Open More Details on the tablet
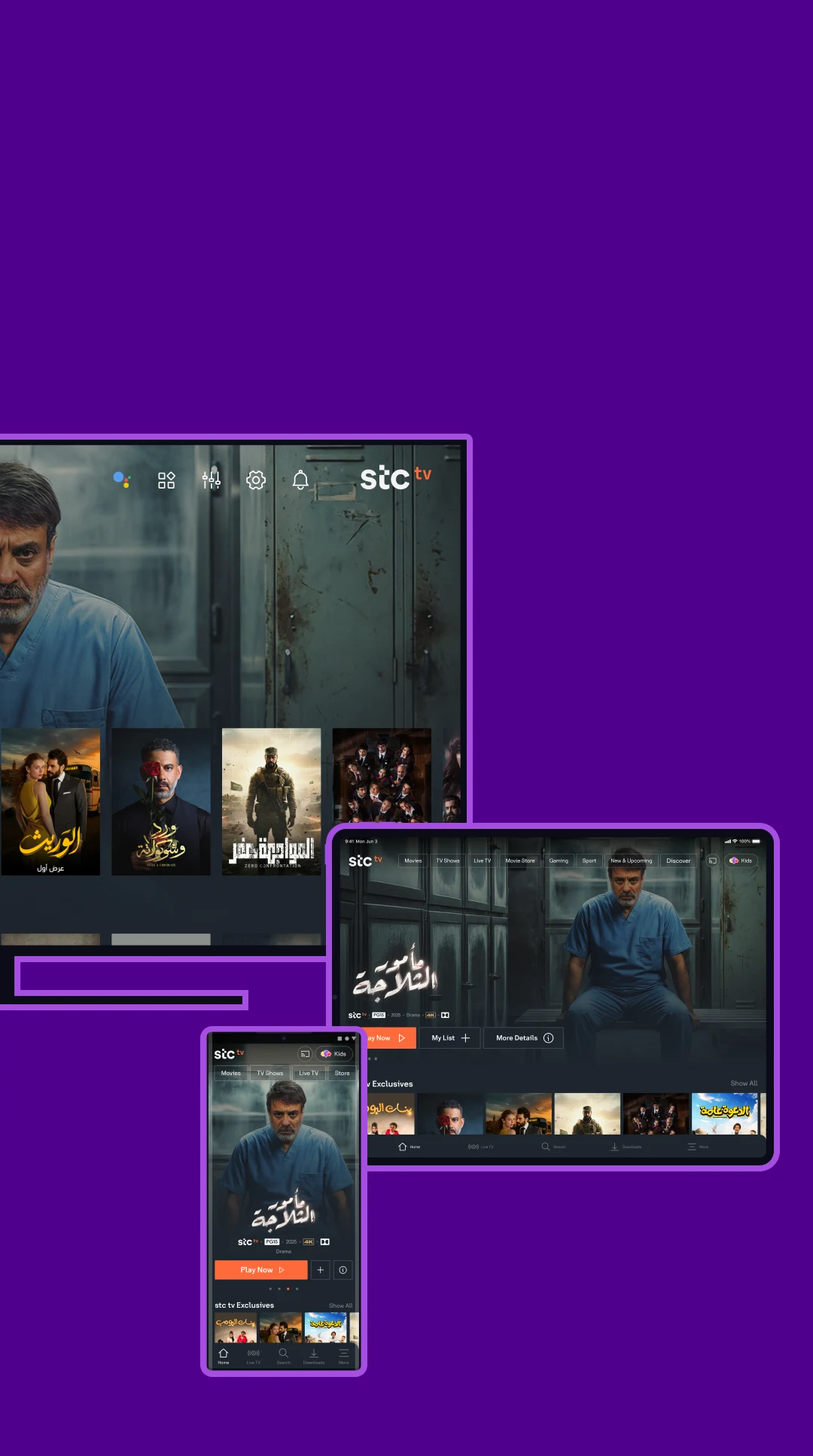This screenshot has height=1456, width=813. tap(523, 1038)
